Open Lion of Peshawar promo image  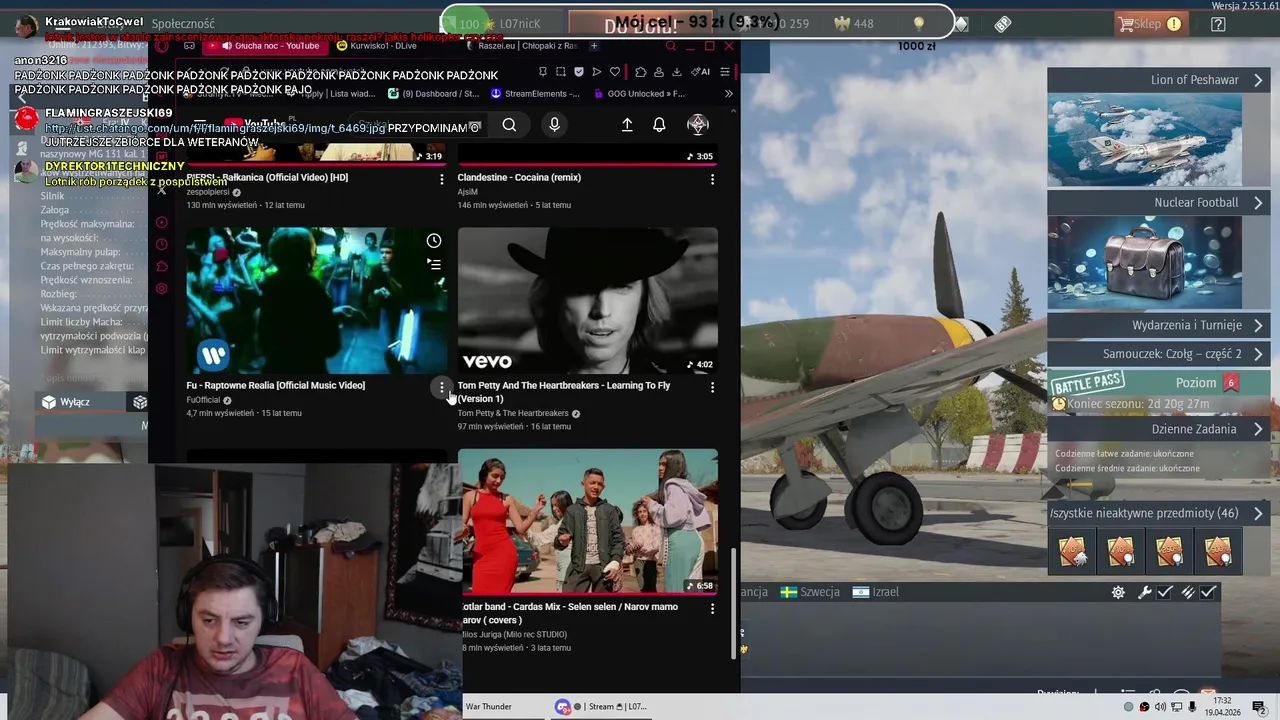tap(1145, 140)
